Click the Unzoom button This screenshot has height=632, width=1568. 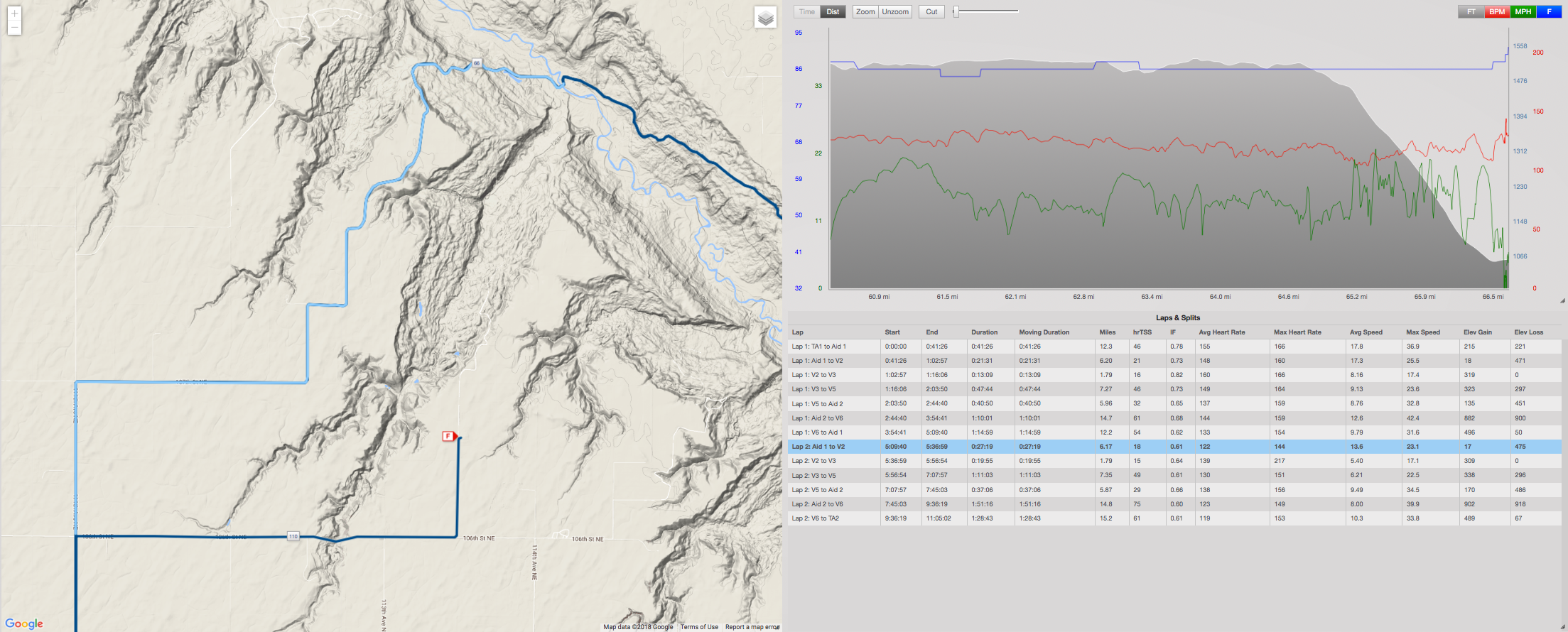click(x=895, y=12)
